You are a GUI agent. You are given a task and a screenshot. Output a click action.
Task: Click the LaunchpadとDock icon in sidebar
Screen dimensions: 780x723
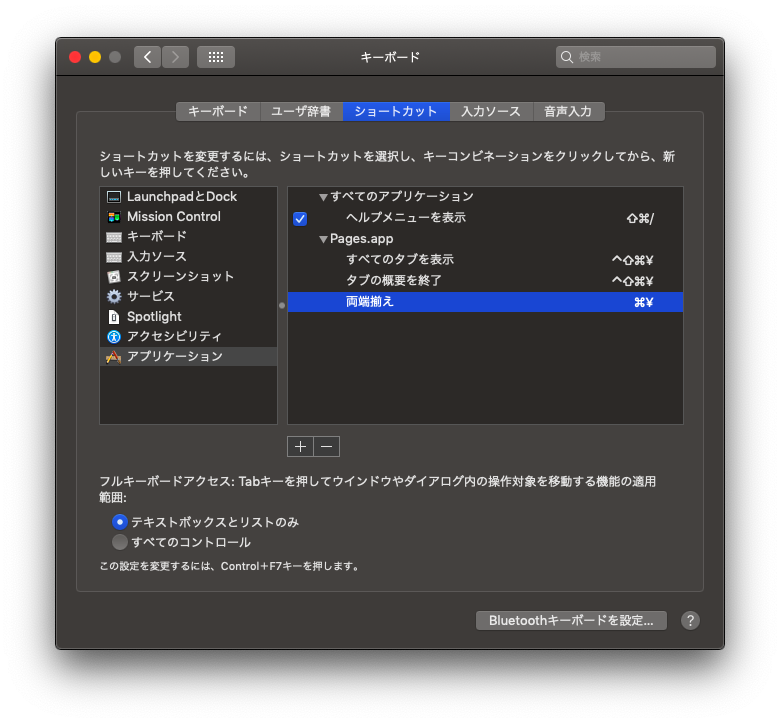(113, 197)
